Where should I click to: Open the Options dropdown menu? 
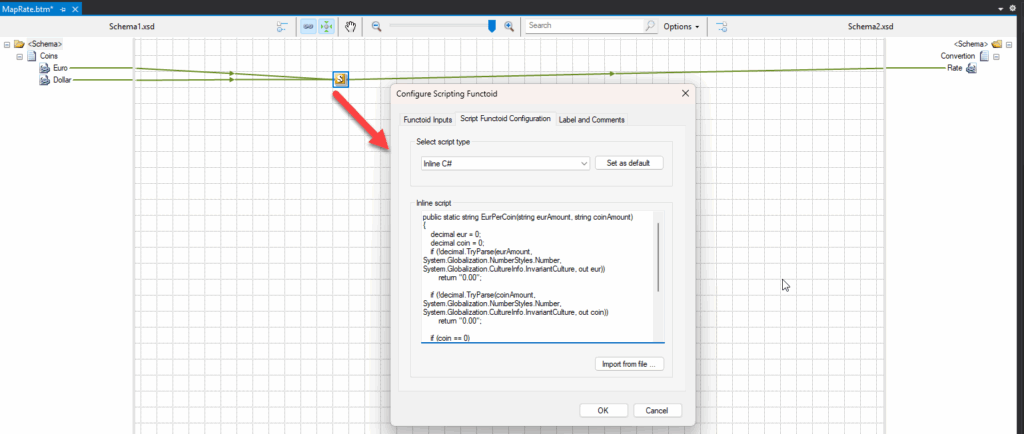pyautogui.click(x=681, y=26)
